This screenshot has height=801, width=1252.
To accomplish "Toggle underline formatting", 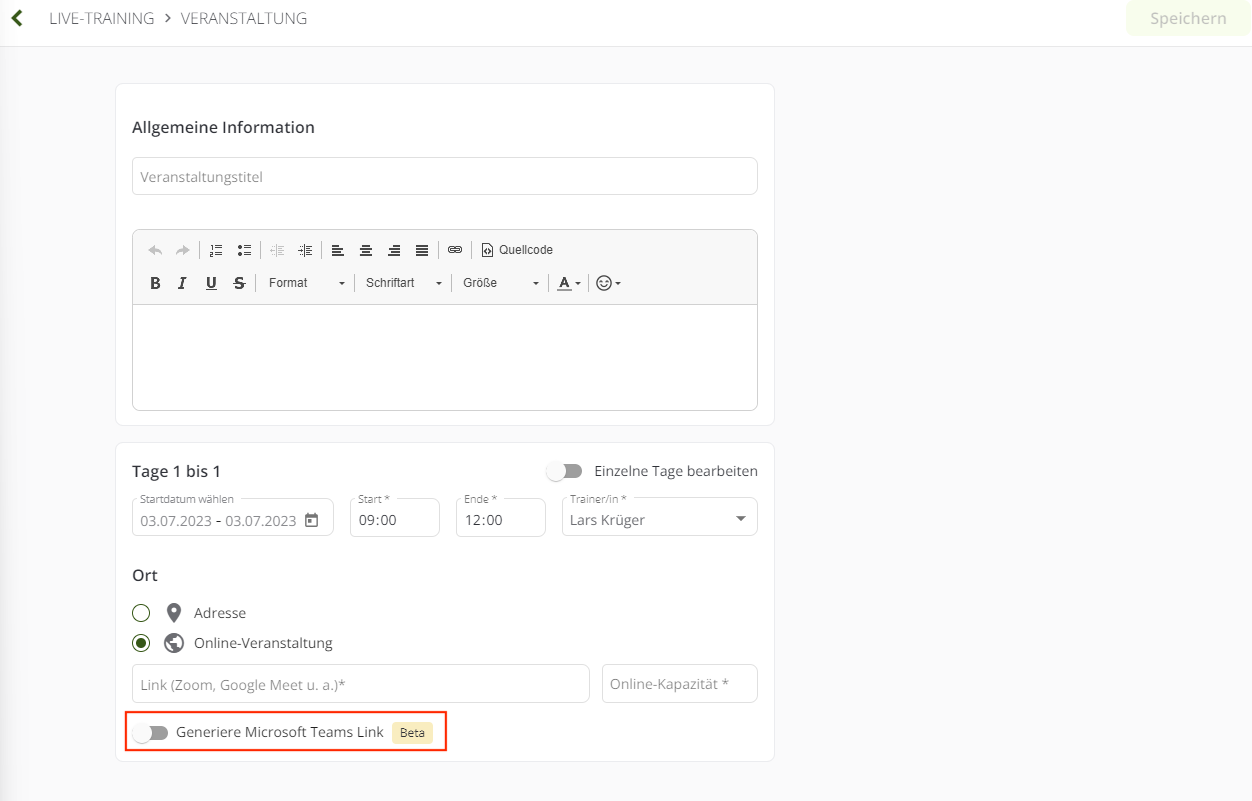I will (x=211, y=283).
